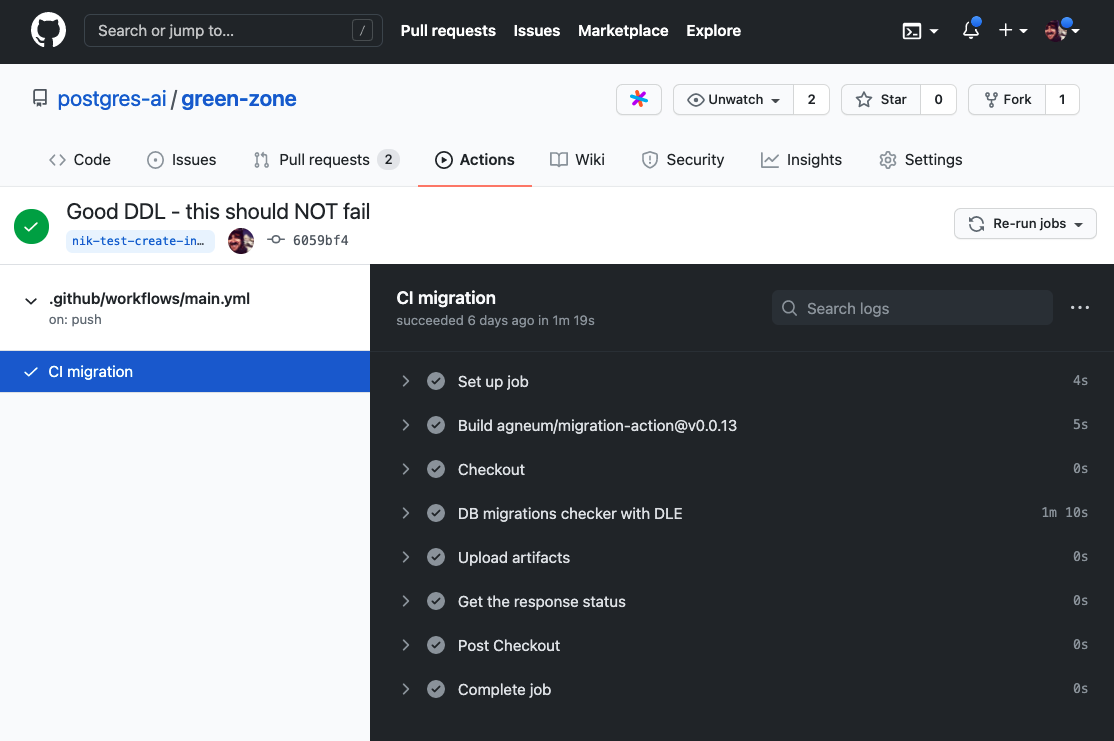
Task: Open the three-dot log options menu
Action: pos(1080,308)
